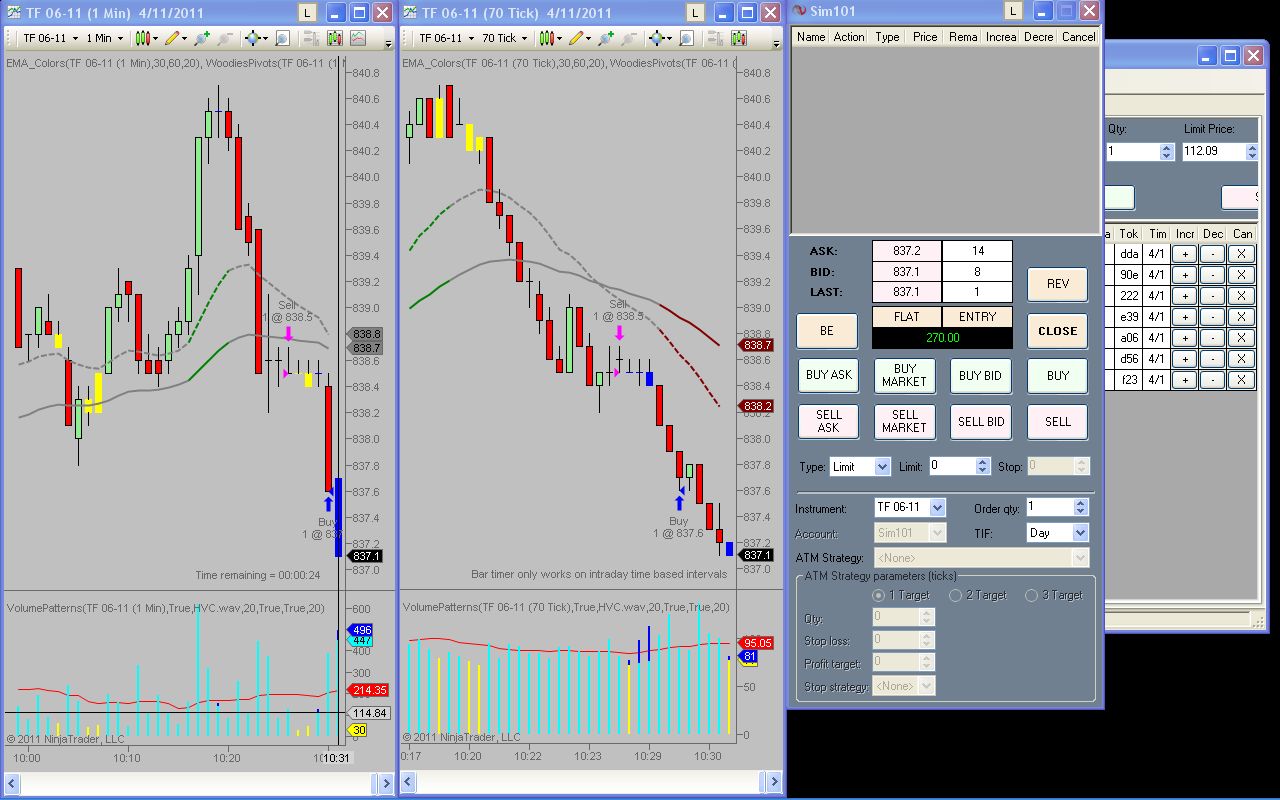Click the plain SELL button
Viewport: 1280px width, 800px height.
[1057, 422]
